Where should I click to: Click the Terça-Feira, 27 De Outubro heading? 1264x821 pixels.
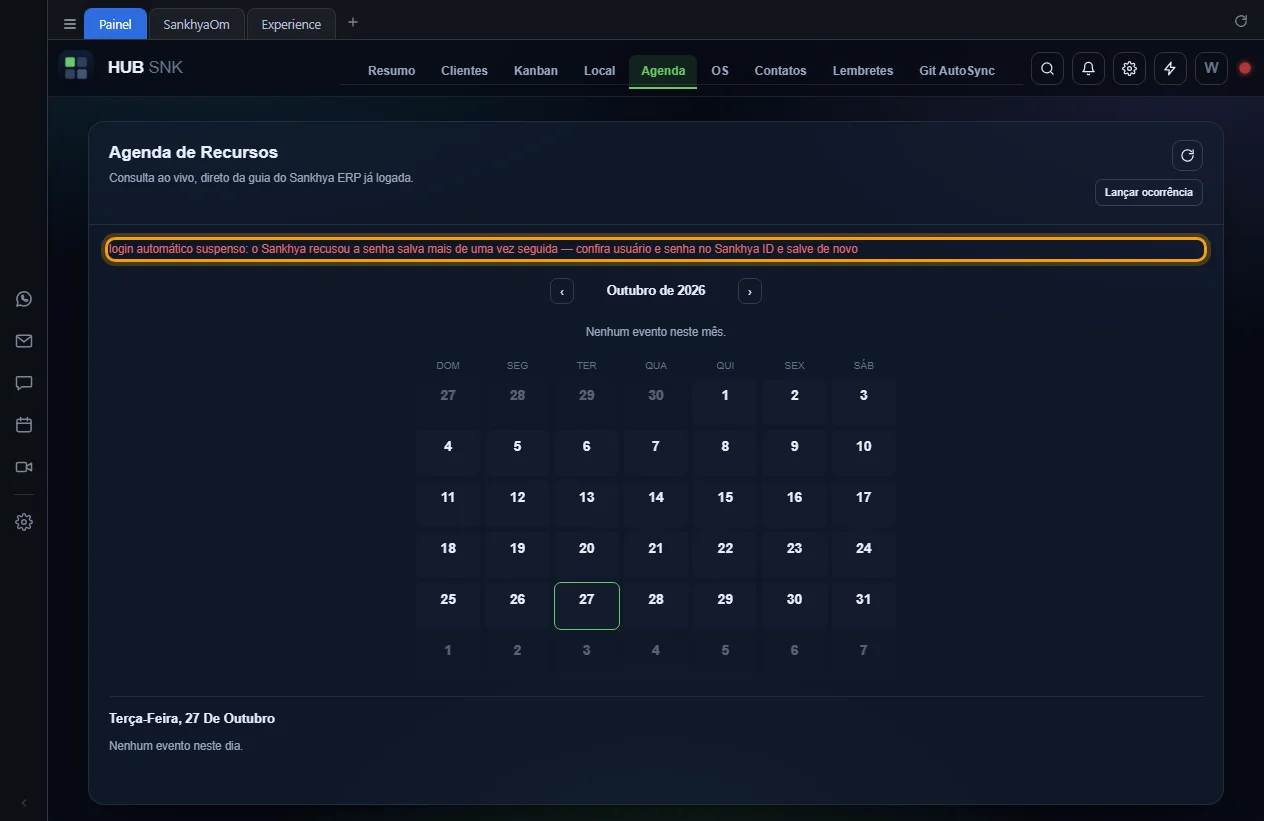(192, 719)
